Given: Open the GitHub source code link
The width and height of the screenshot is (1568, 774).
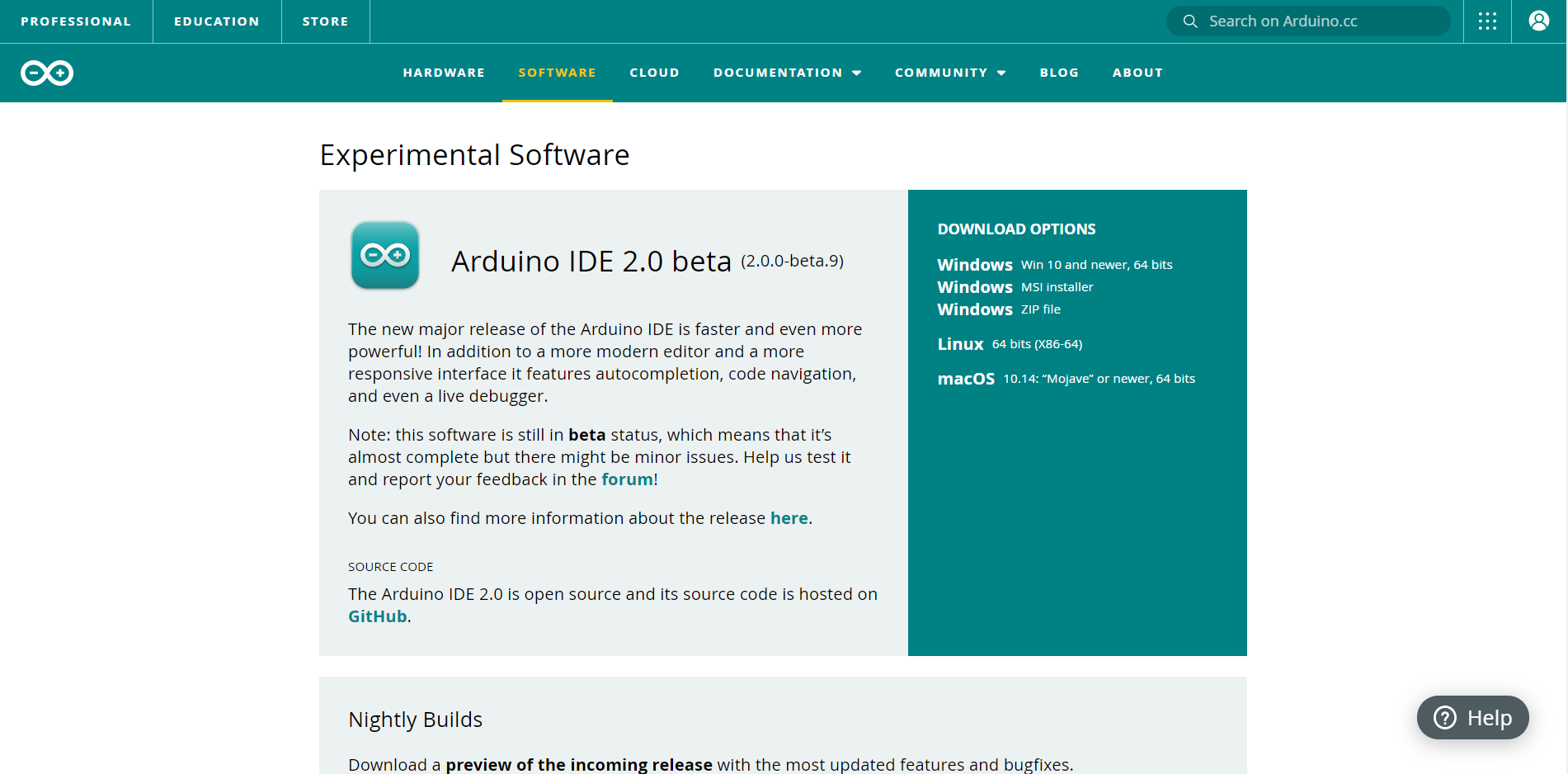Looking at the screenshot, I should tap(378, 616).
